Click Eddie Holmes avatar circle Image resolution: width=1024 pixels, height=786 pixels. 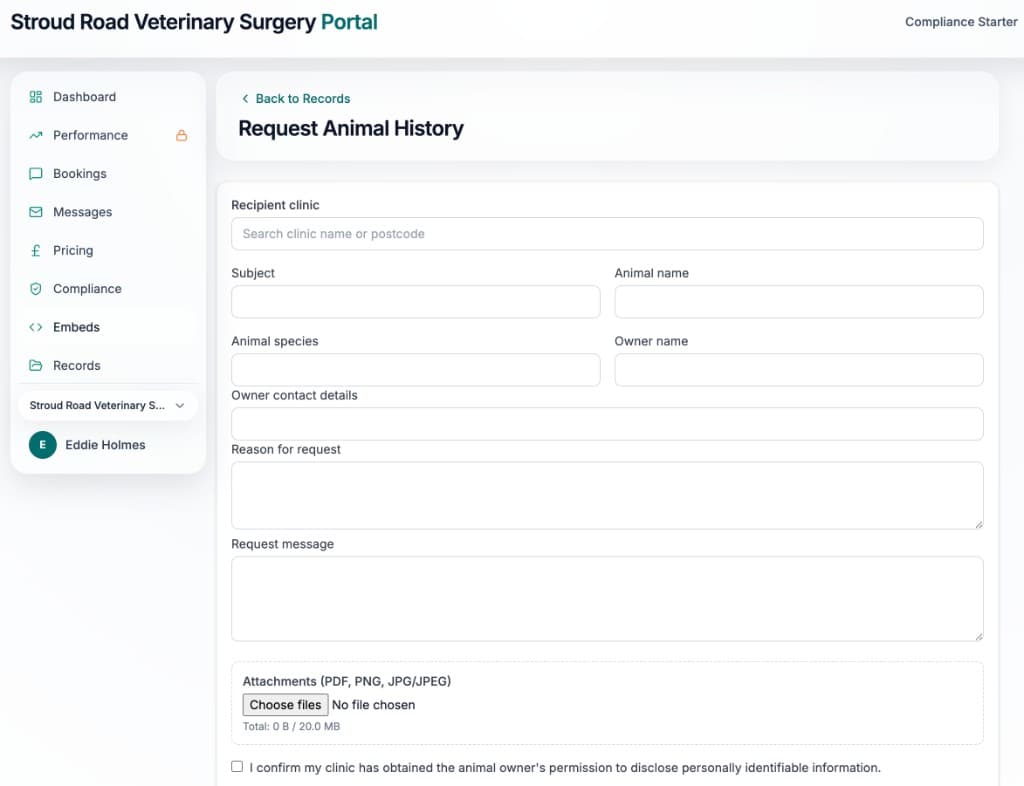pyautogui.click(x=42, y=445)
